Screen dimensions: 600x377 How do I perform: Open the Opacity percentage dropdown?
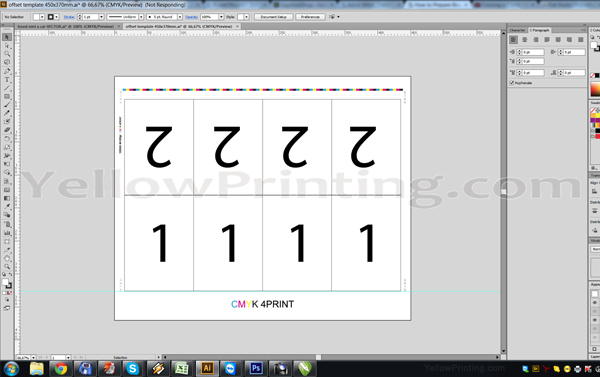click(x=221, y=17)
